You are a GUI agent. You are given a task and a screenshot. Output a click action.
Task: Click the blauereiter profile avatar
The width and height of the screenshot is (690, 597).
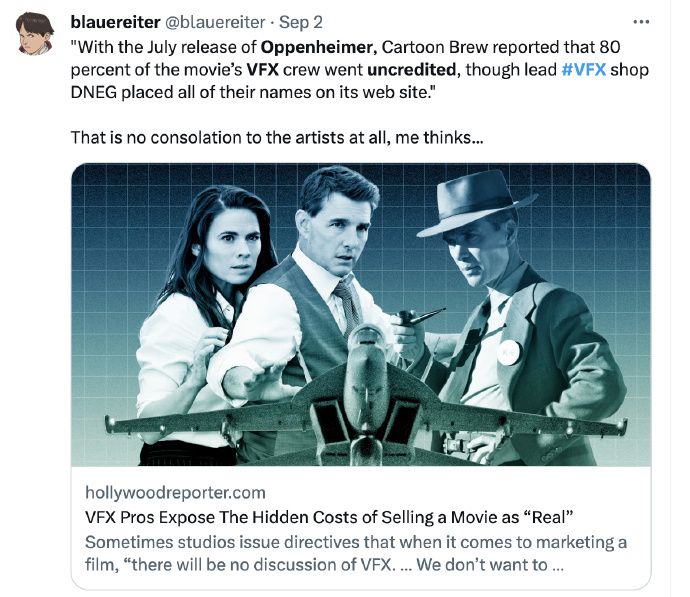(x=35, y=34)
